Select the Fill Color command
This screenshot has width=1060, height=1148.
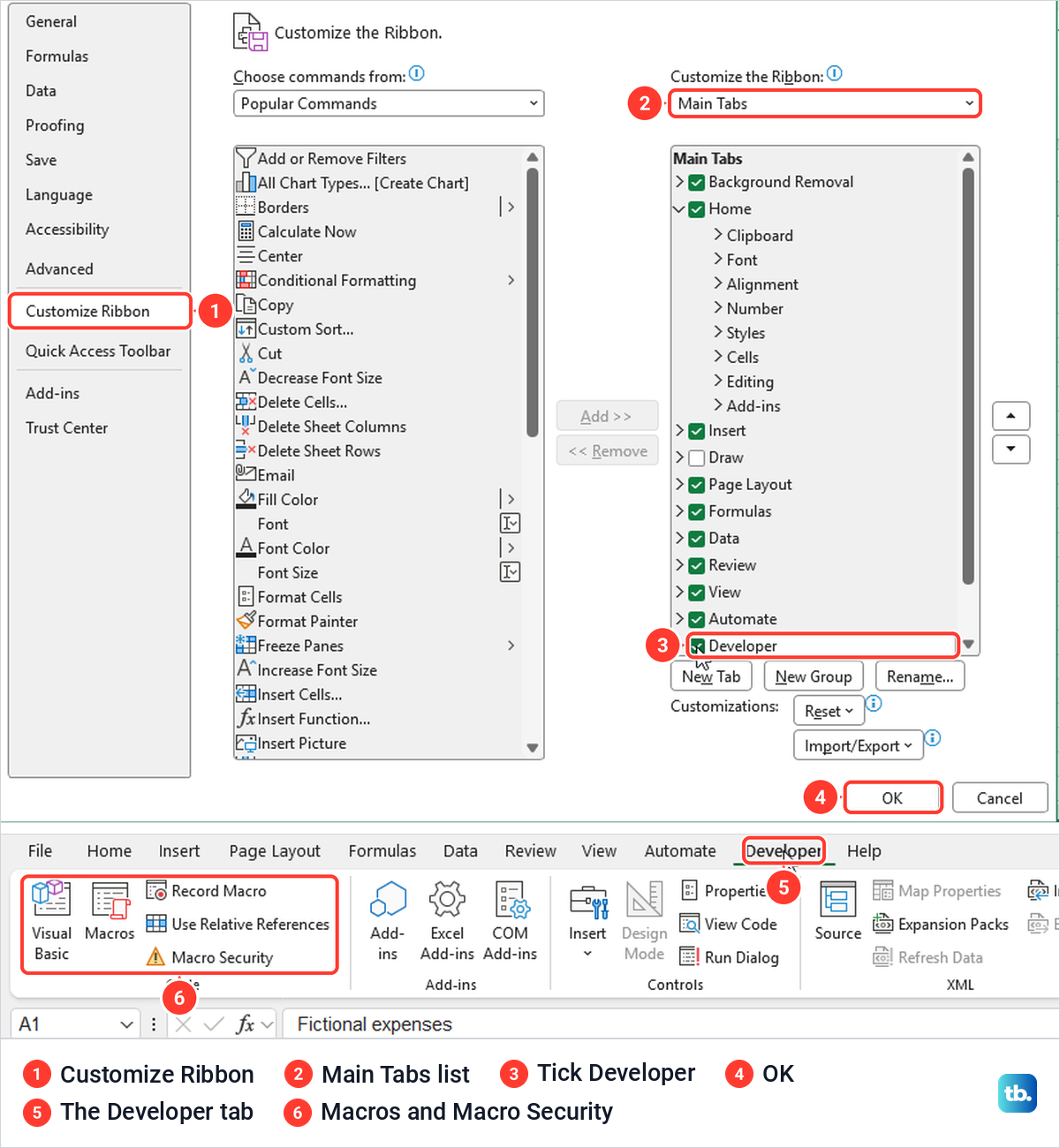[x=379, y=500]
